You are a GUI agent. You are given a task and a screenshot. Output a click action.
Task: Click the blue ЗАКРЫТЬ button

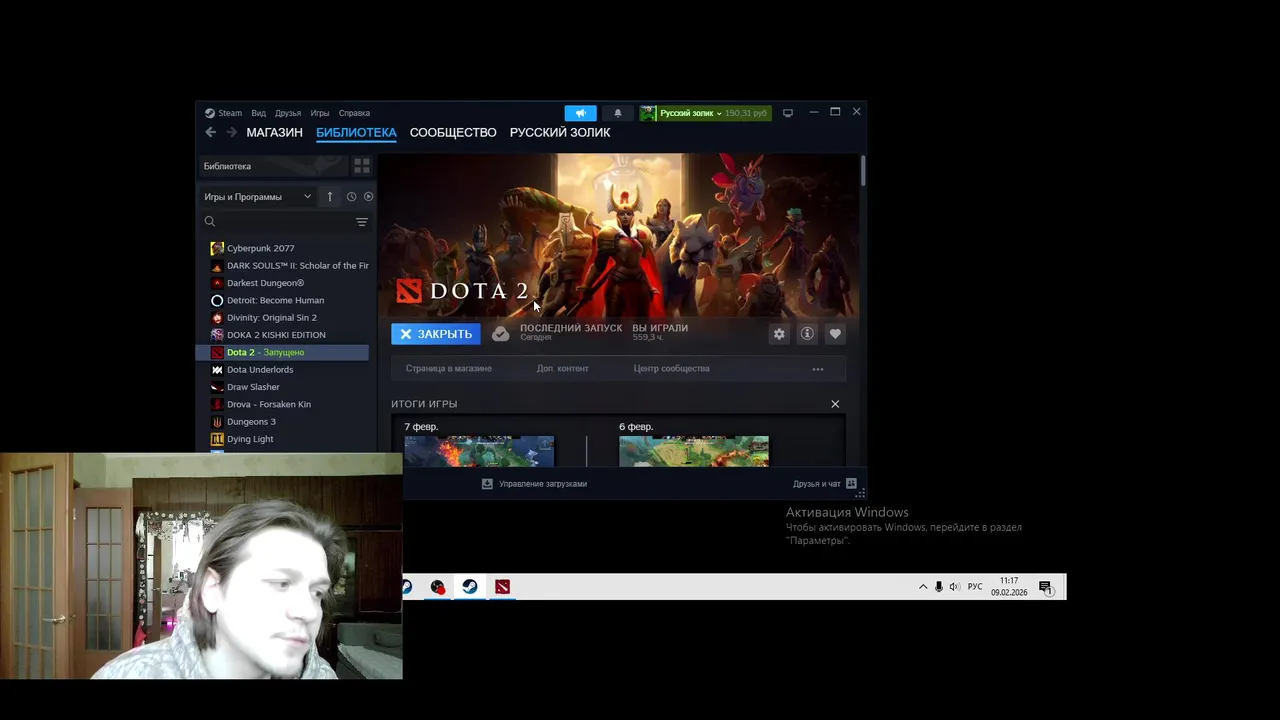[x=436, y=334]
